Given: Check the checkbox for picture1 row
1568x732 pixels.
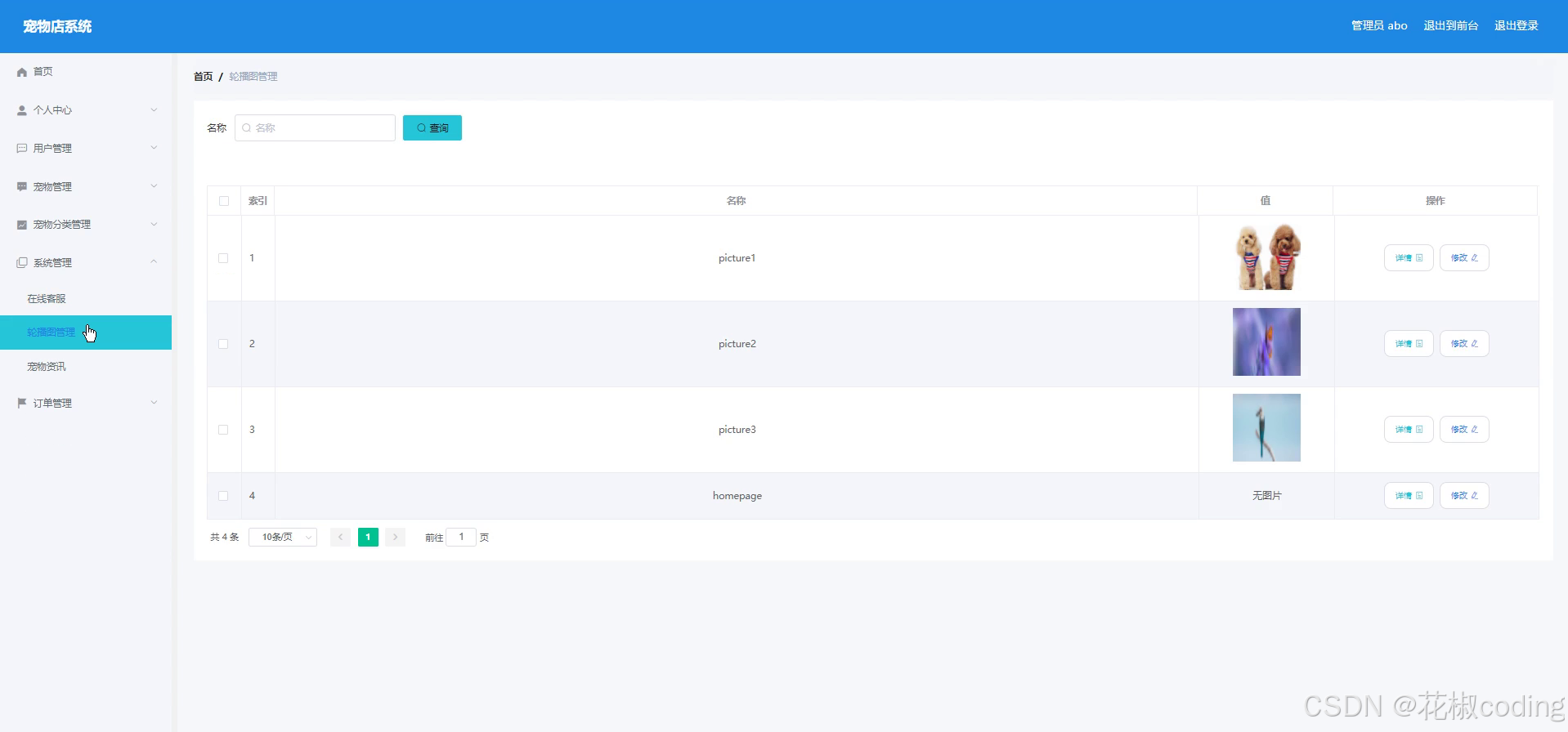Looking at the screenshot, I should pyautogui.click(x=223, y=258).
